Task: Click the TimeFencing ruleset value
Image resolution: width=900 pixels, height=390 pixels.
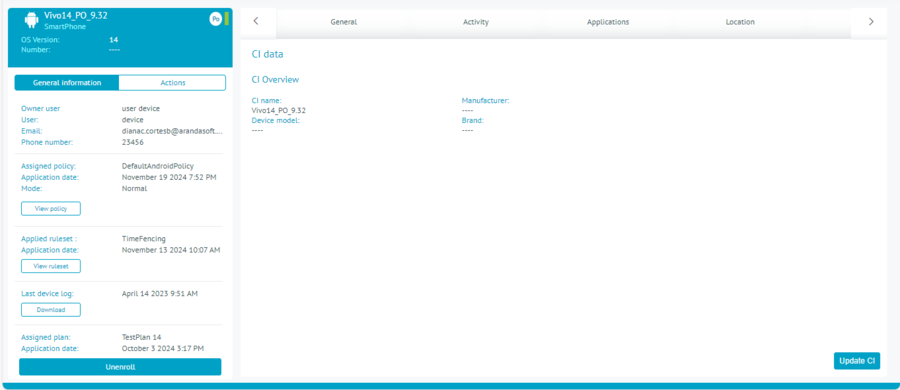Action: 143,238
